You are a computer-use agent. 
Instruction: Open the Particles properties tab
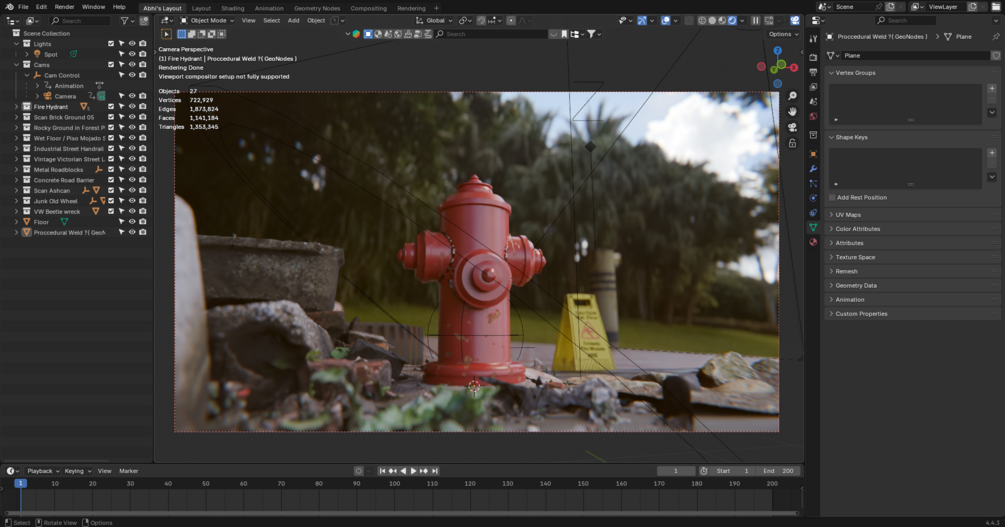[813, 183]
